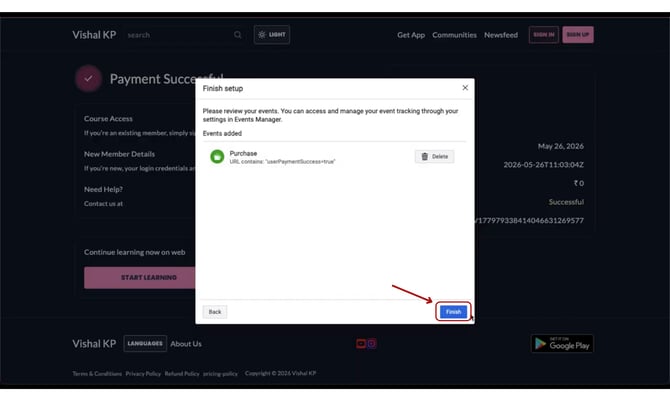Click the SIGN IN button
The width and height of the screenshot is (670, 408).
click(x=544, y=35)
